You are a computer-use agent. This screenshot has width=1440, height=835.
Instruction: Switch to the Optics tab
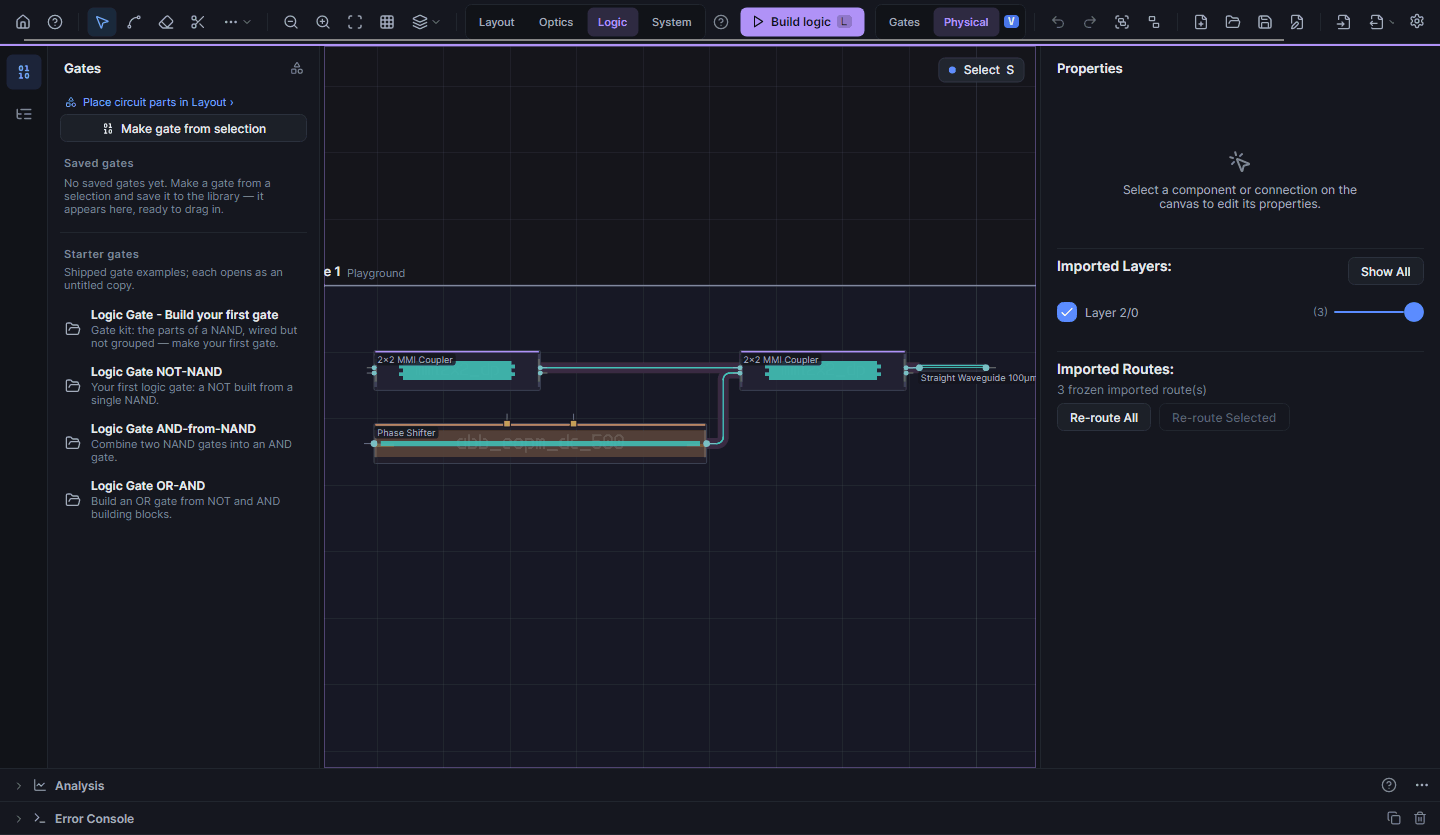(556, 22)
